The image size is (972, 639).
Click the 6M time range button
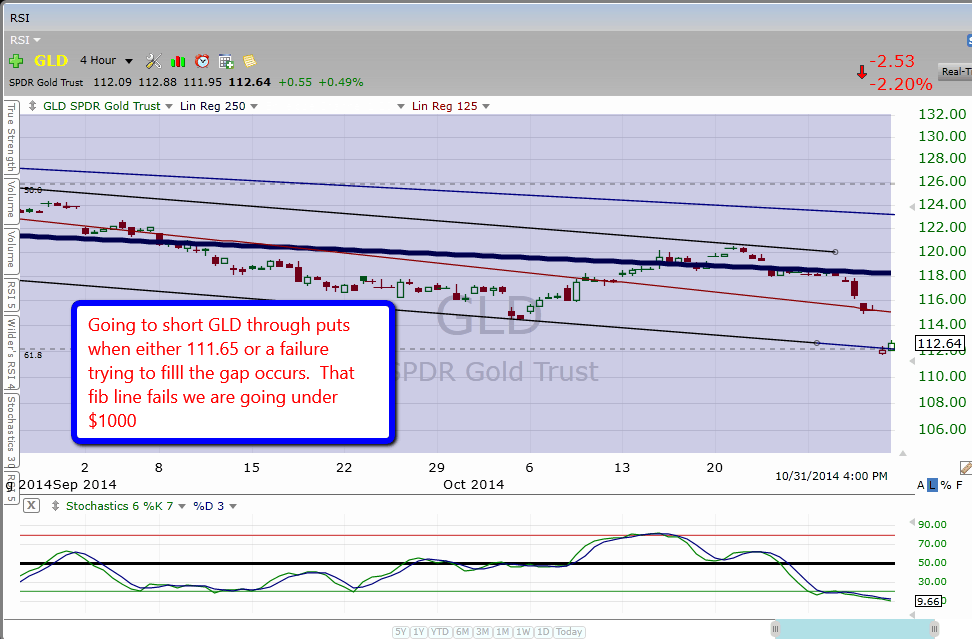tap(463, 632)
